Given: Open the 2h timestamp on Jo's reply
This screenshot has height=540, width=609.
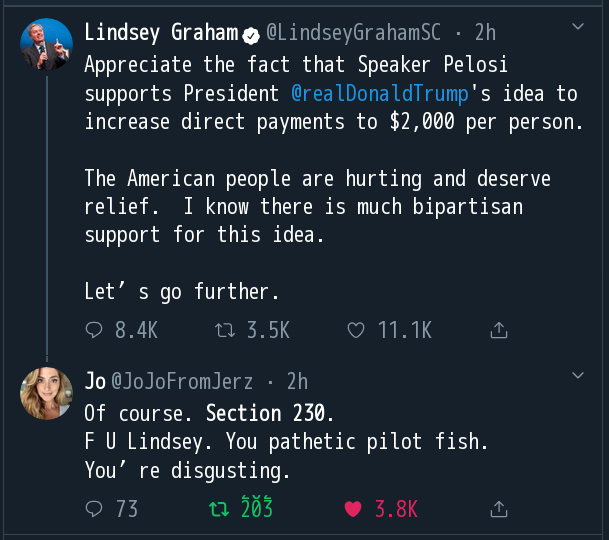Looking at the screenshot, I should 297,381.
